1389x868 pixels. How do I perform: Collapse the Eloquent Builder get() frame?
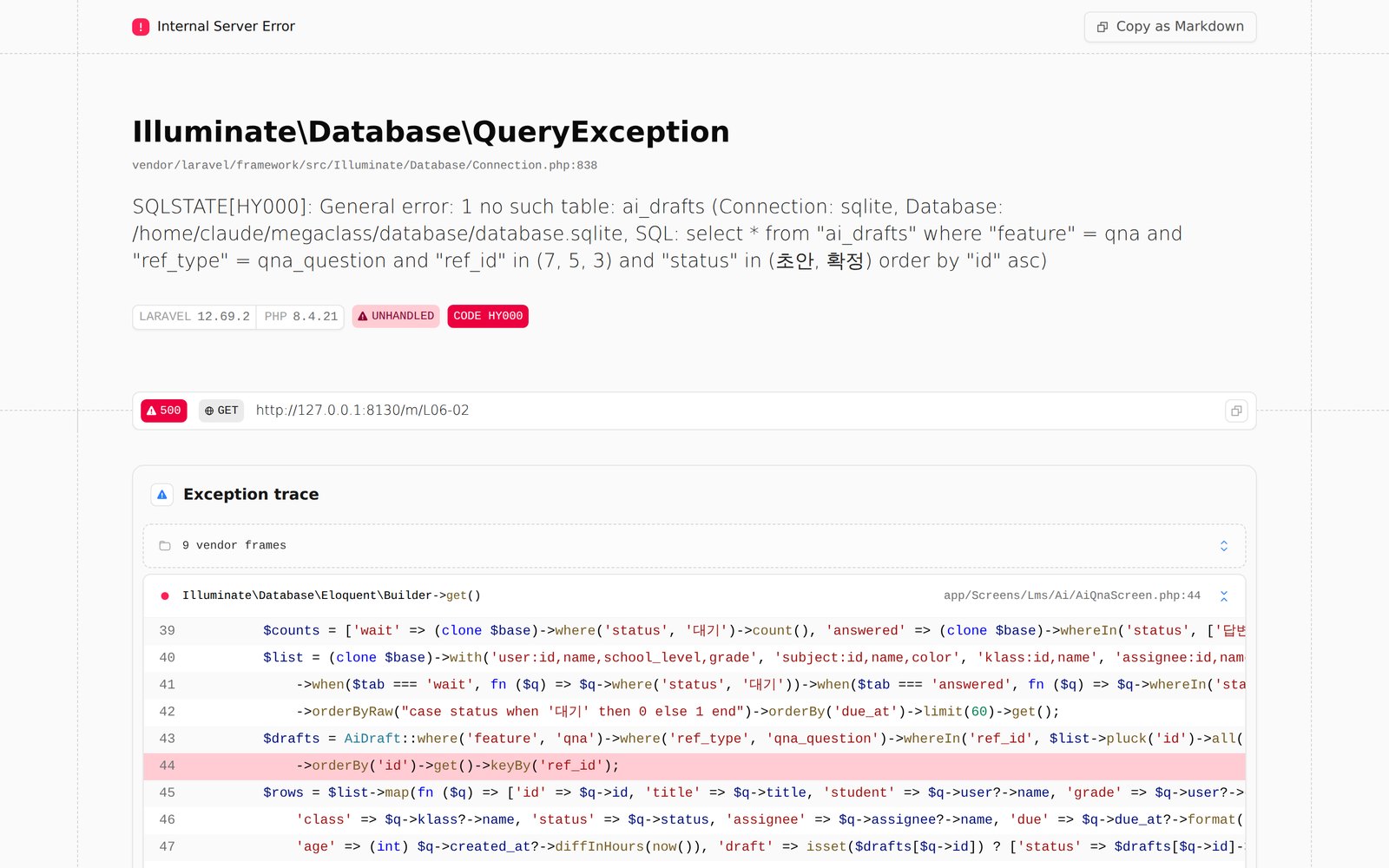[x=1224, y=596]
